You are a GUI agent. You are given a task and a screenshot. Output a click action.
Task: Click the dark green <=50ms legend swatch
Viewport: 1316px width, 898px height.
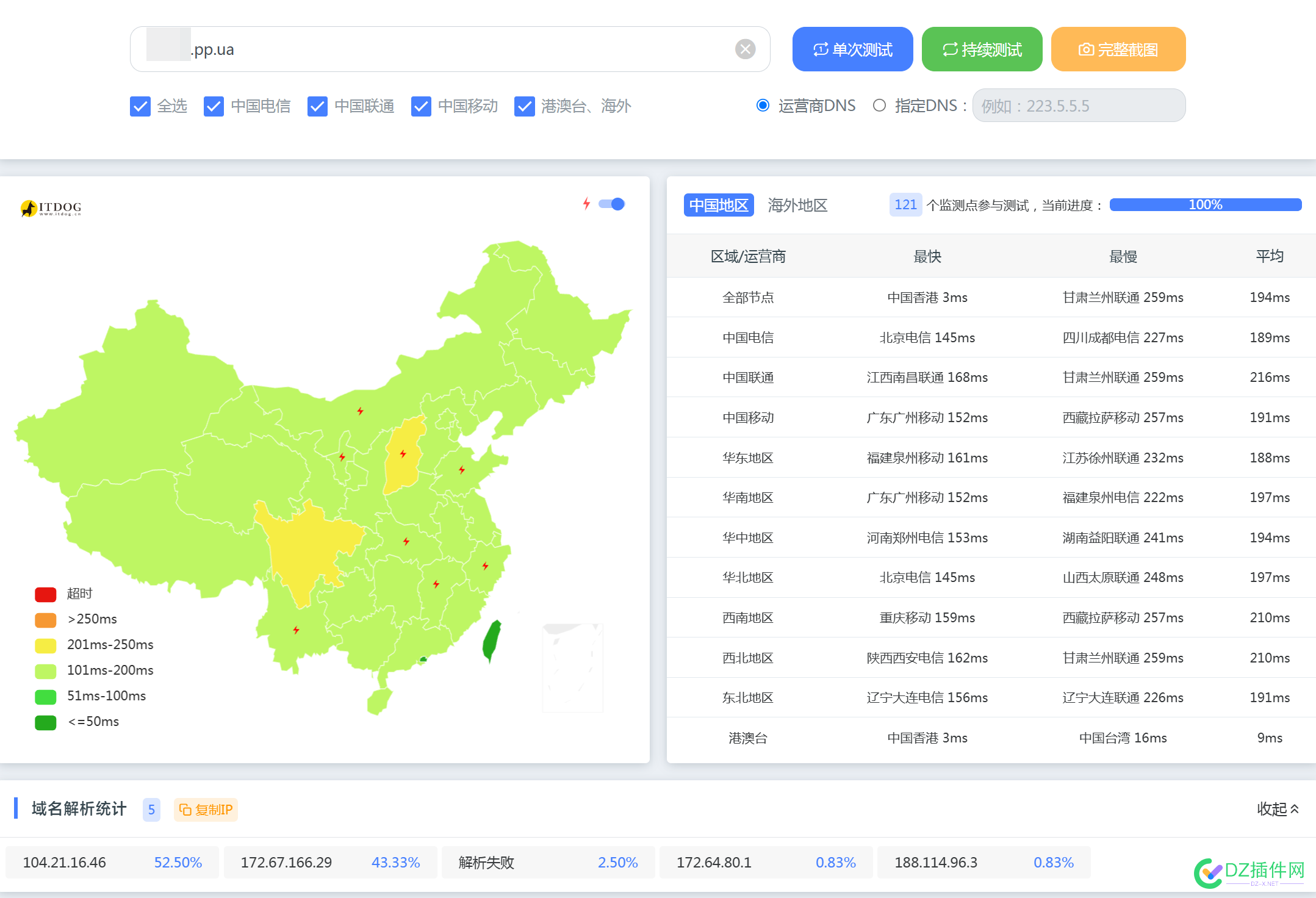point(46,722)
